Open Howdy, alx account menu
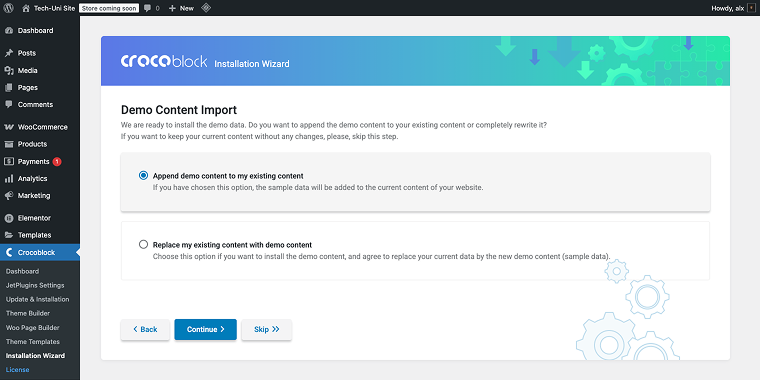 734,8
